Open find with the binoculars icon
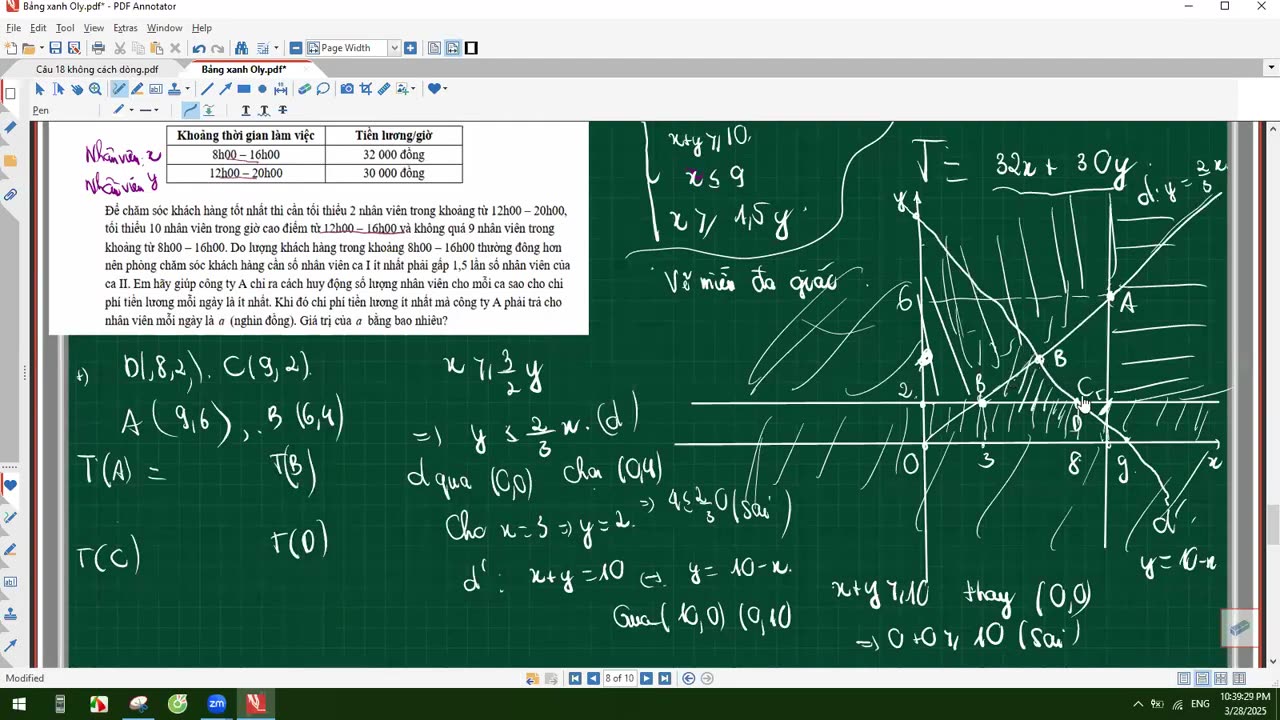The width and height of the screenshot is (1280, 720). (x=241, y=48)
